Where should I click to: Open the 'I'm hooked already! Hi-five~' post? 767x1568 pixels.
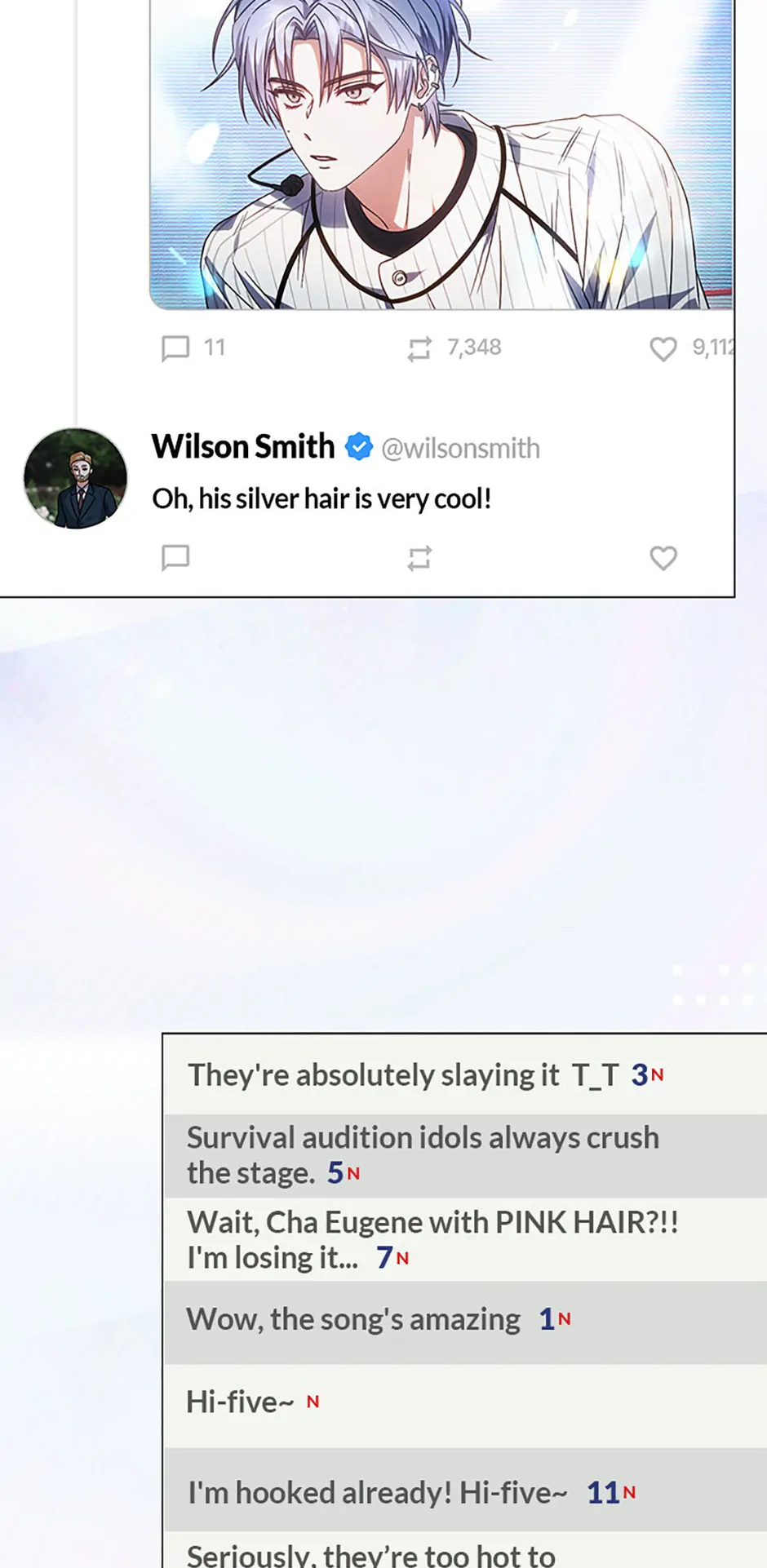tap(465, 1490)
